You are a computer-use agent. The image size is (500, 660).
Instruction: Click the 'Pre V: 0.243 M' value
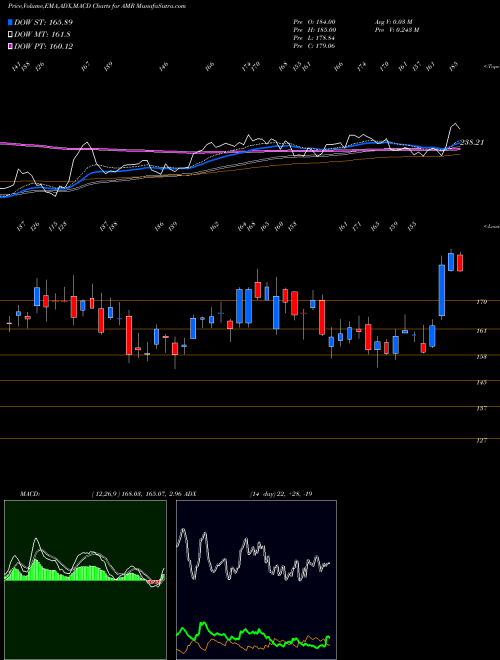tap(396, 30)
